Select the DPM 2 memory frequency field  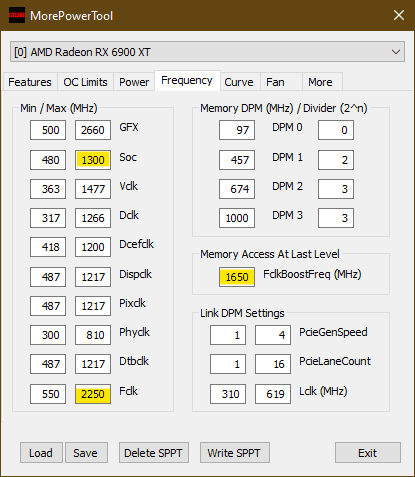click(237, 189)
